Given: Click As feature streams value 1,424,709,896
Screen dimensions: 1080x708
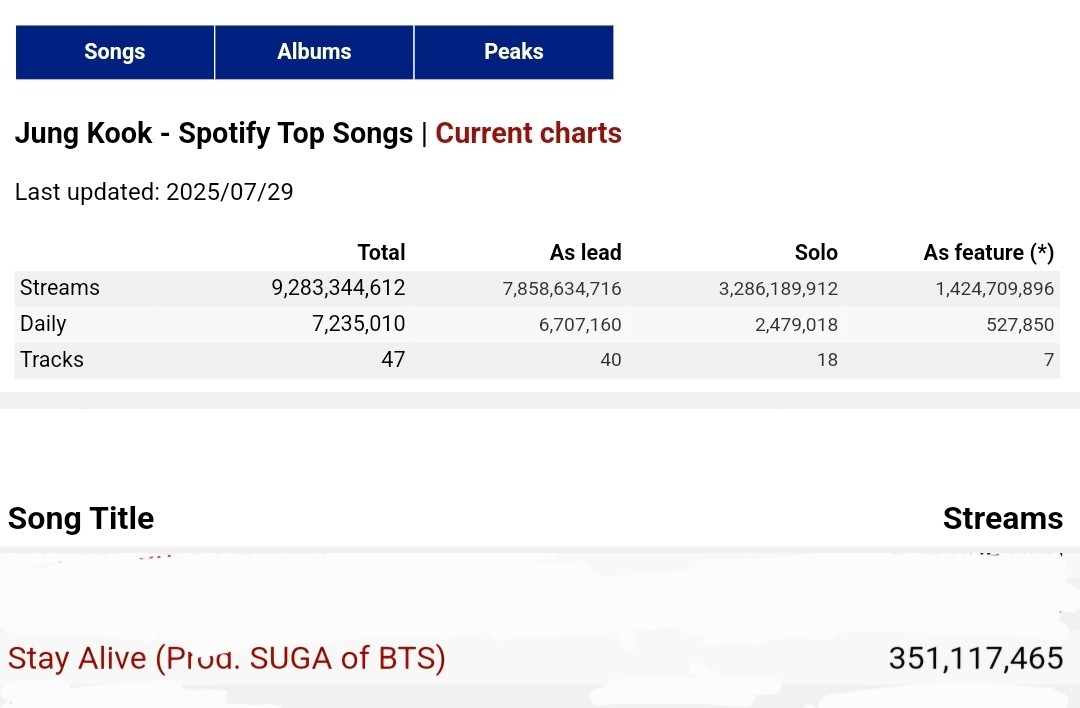Looking at the screenshot, I should (x=994, y=289).
